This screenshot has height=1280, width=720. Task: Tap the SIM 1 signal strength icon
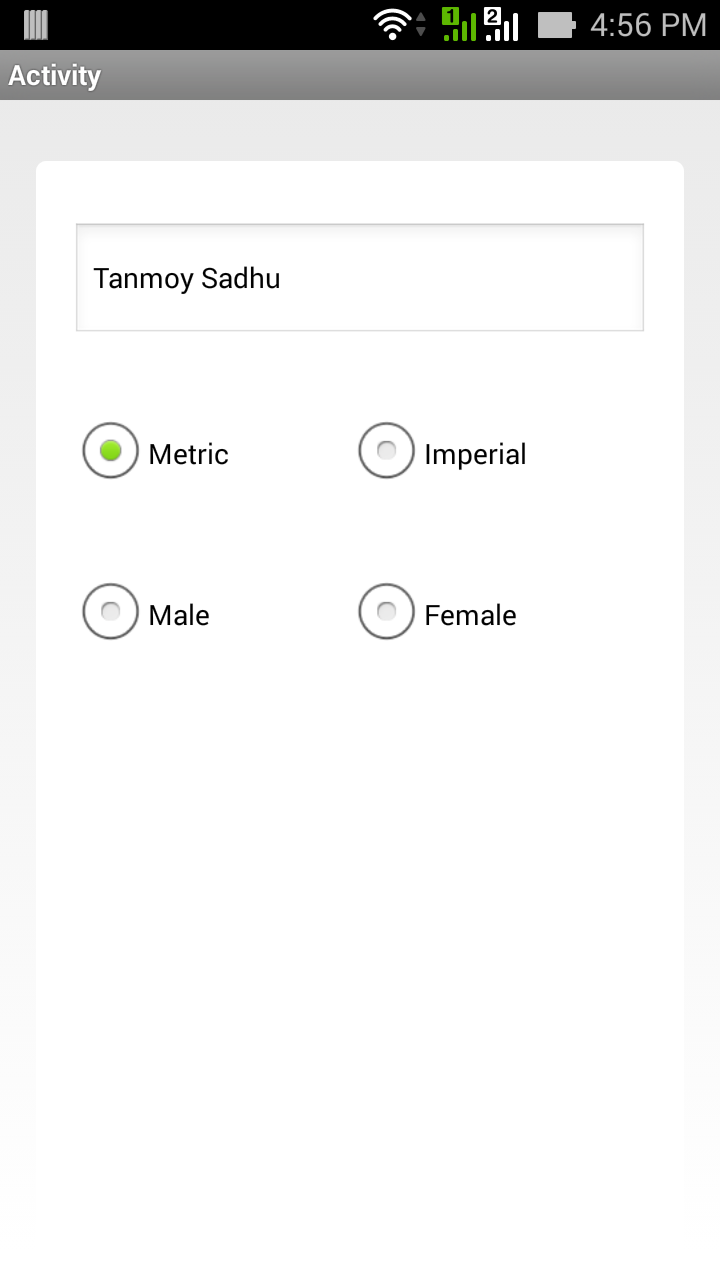(x=458, y=25)
